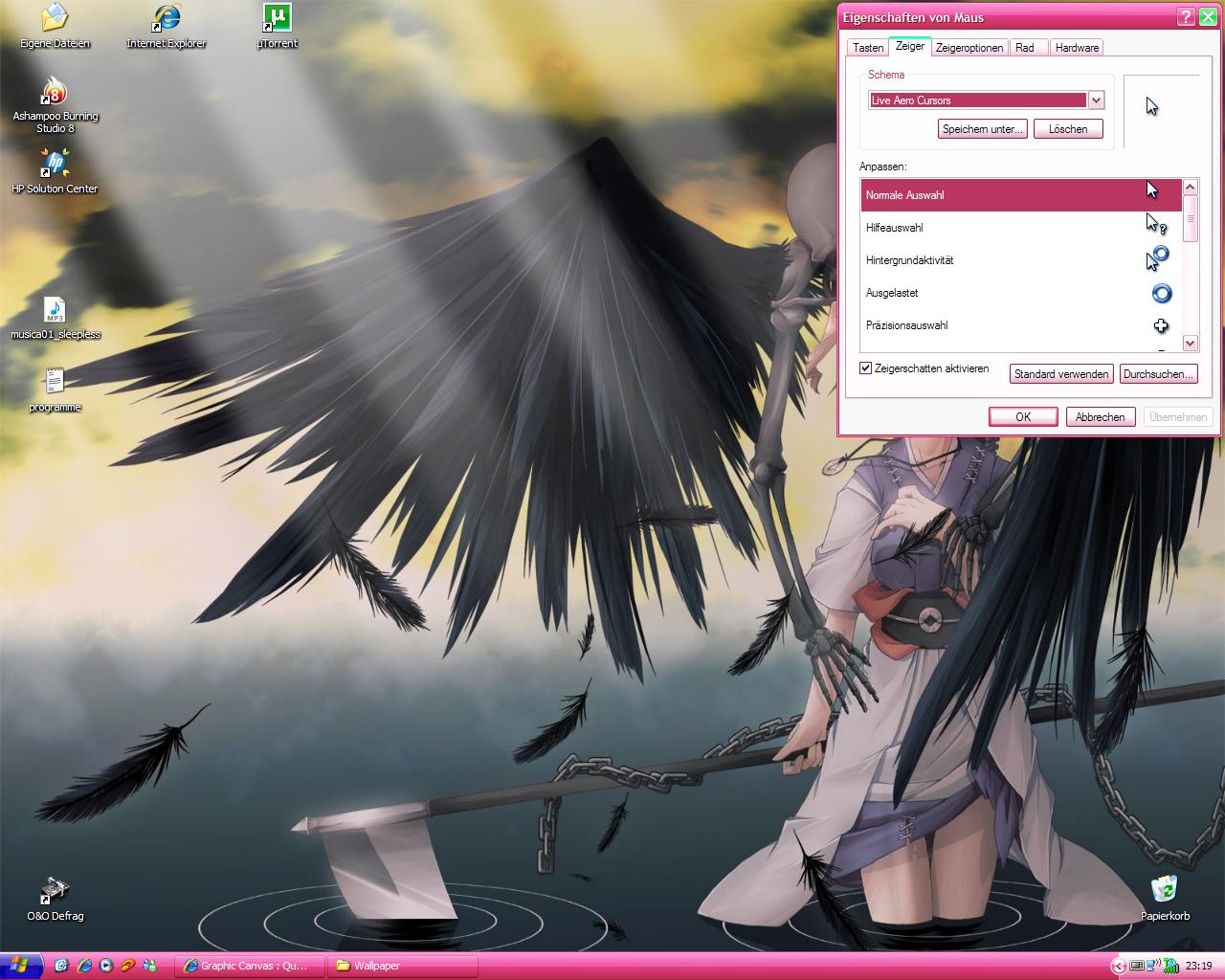Open the Windows Start button

21,966
